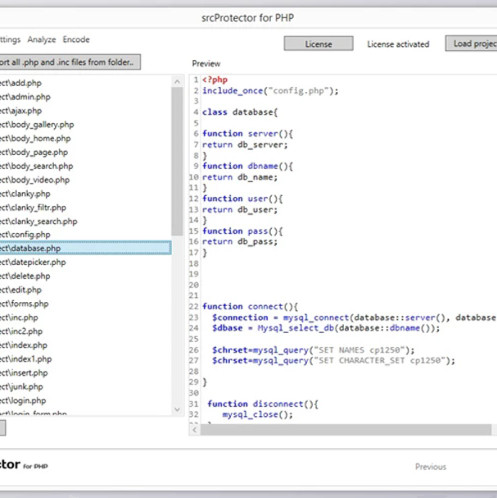Screen dimensions: 497x498
Task: Click the 'License activated' status text
Action: click(x=398, y=44)
